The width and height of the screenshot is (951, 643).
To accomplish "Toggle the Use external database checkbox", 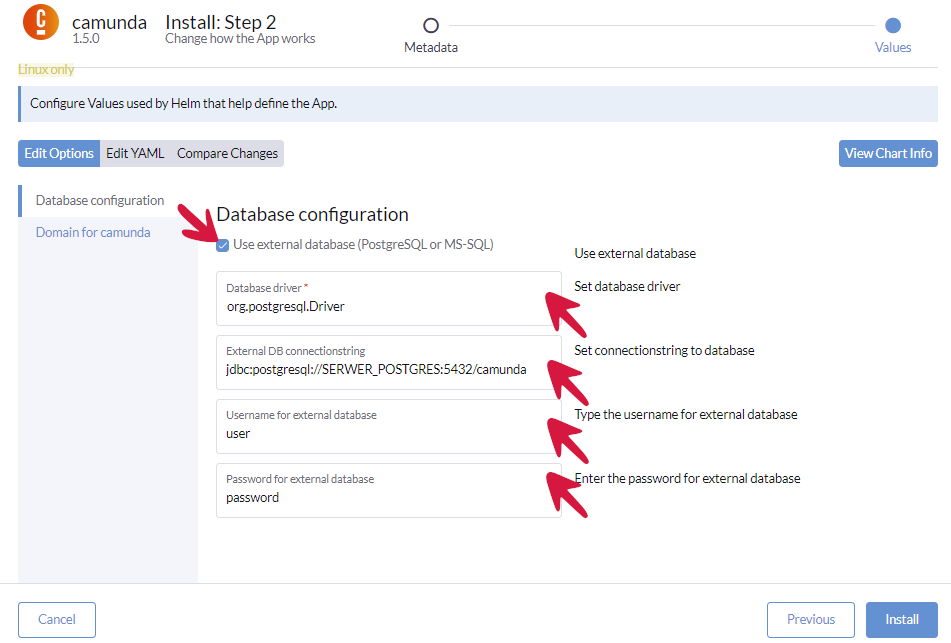I will pyautogui.click(x=223, y=245).
